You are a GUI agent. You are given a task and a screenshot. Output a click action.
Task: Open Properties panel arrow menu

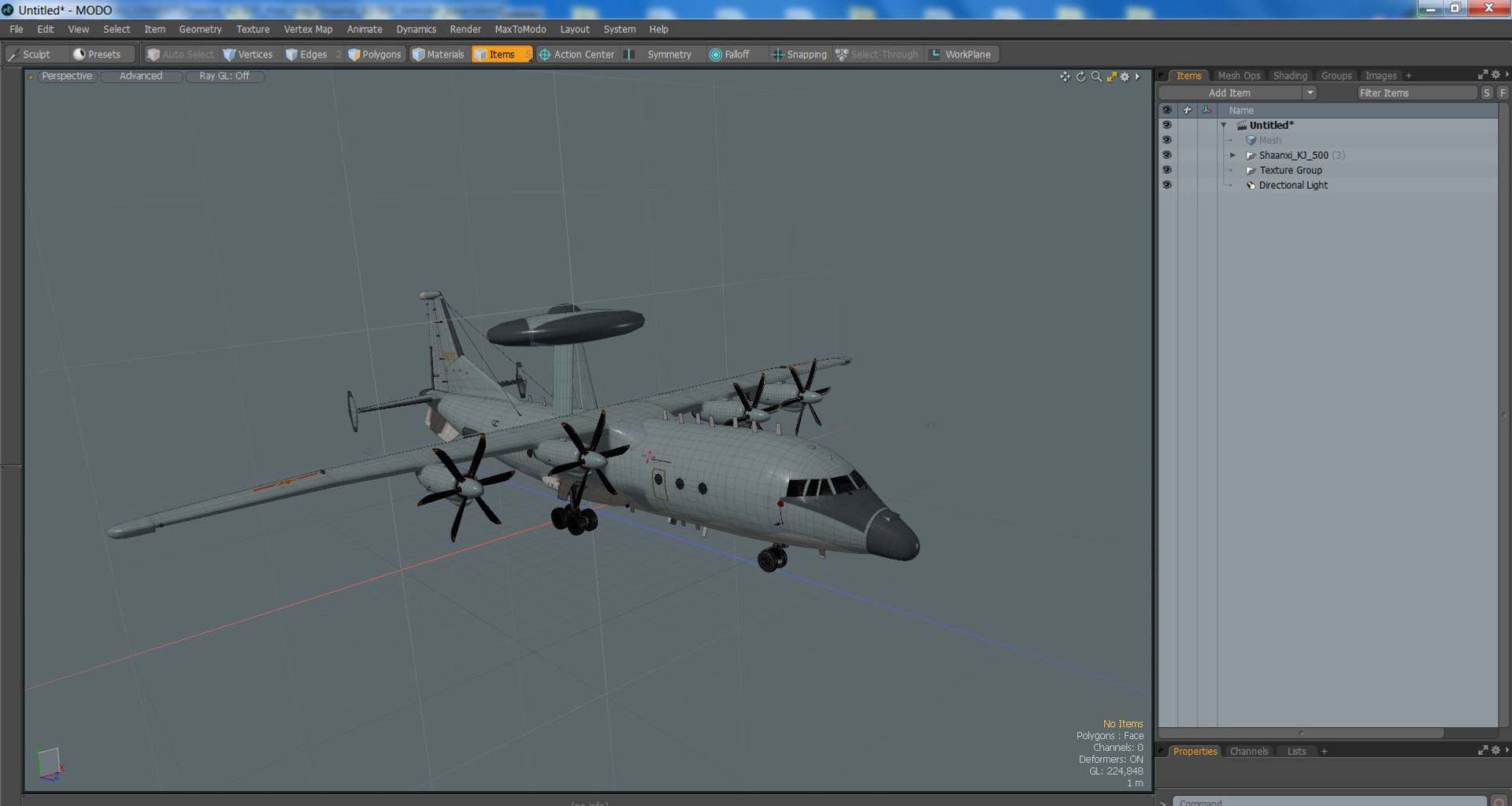(1506, 751)
